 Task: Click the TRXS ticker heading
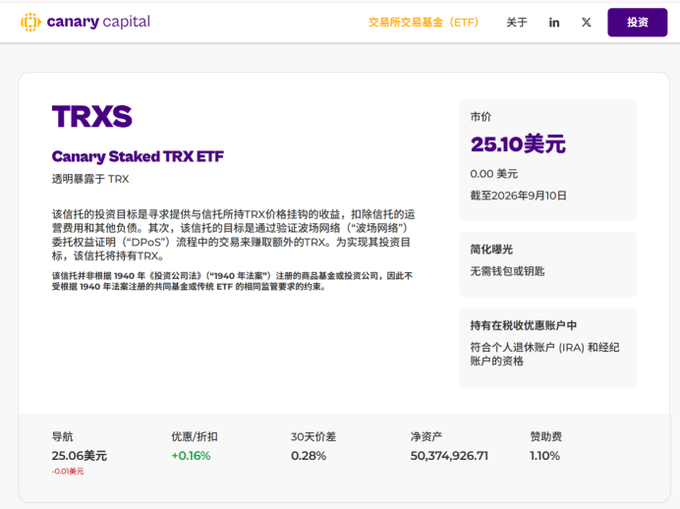click(x=92, y=116)
